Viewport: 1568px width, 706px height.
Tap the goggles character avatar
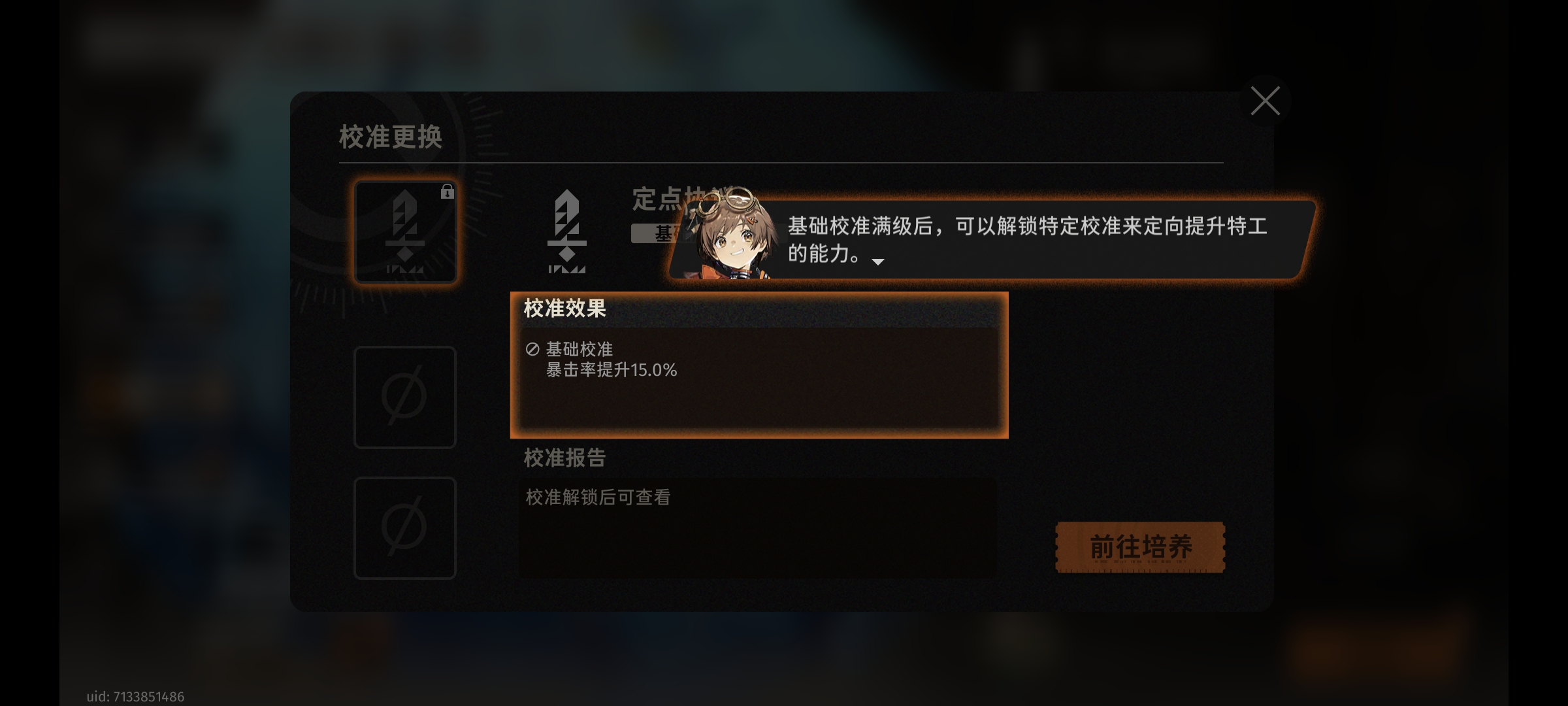(x=734, y=233)
